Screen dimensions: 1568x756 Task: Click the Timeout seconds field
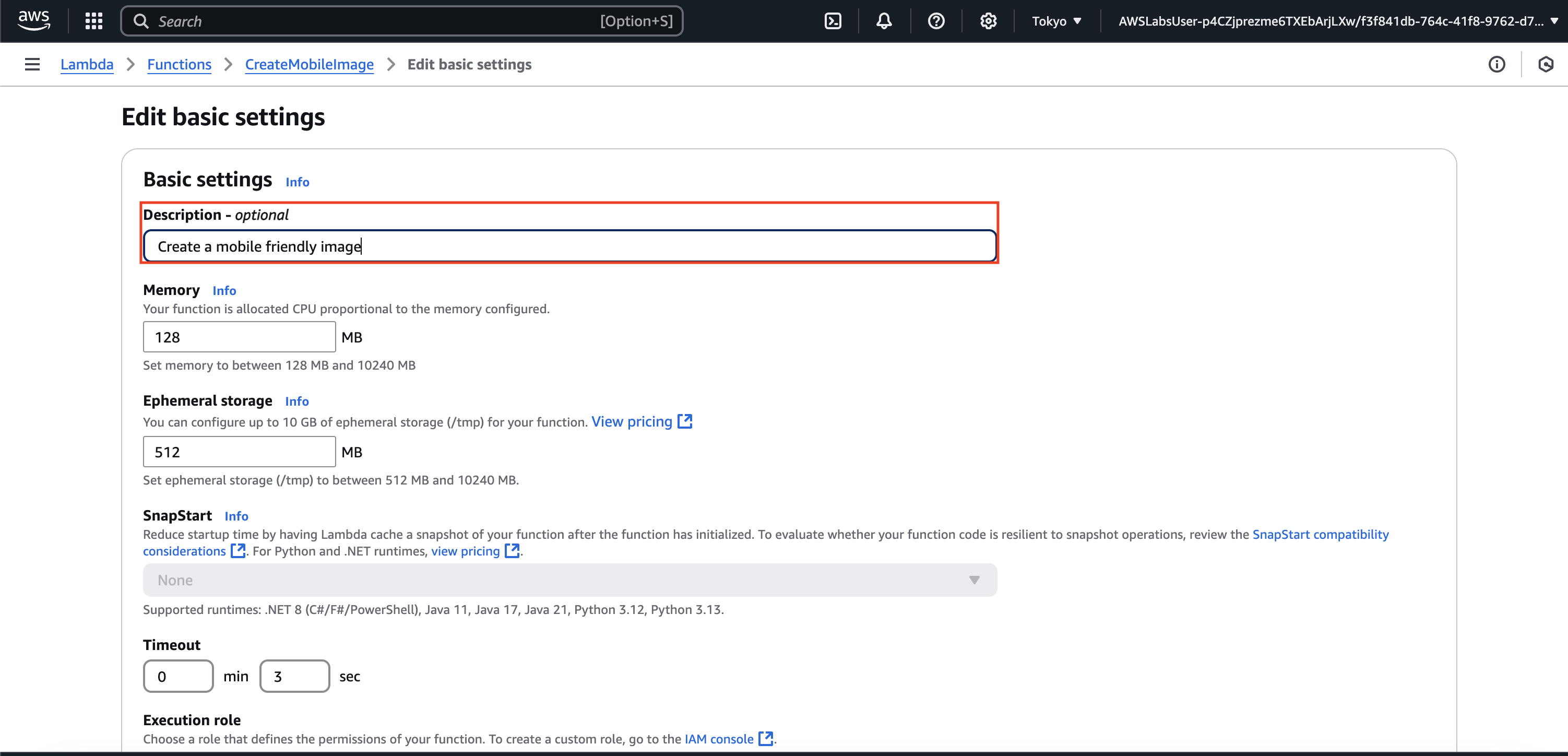point(294,676)
